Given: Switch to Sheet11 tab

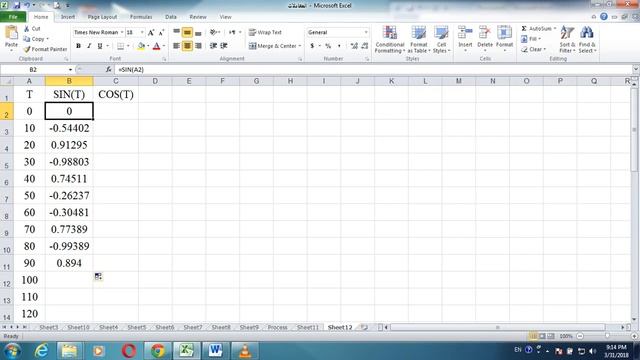Looking at the screenshot, I should (307, 327).
